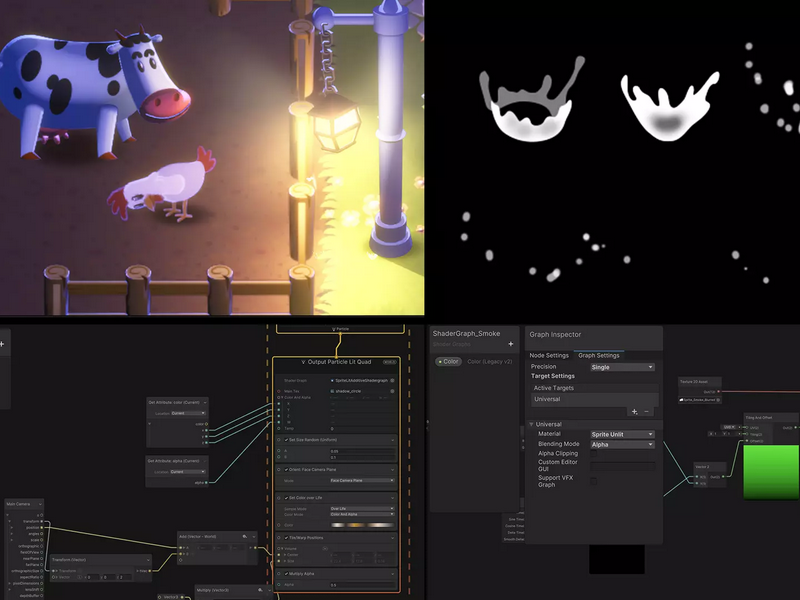Toggle the Set Color over Life checkbox

pyautogui.click(x=286, y=497)
